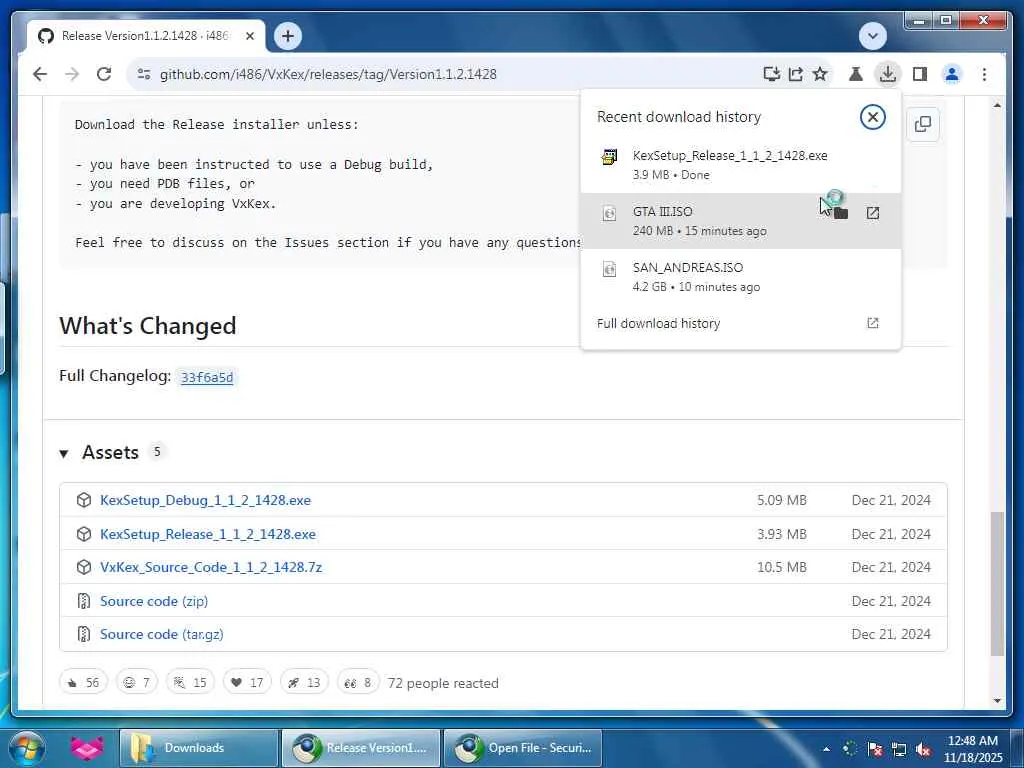The width and height of the screenshot is (1024, 768).
Task: Open the taskbar clock showing 12:48 AM
Action: [972, 749]
